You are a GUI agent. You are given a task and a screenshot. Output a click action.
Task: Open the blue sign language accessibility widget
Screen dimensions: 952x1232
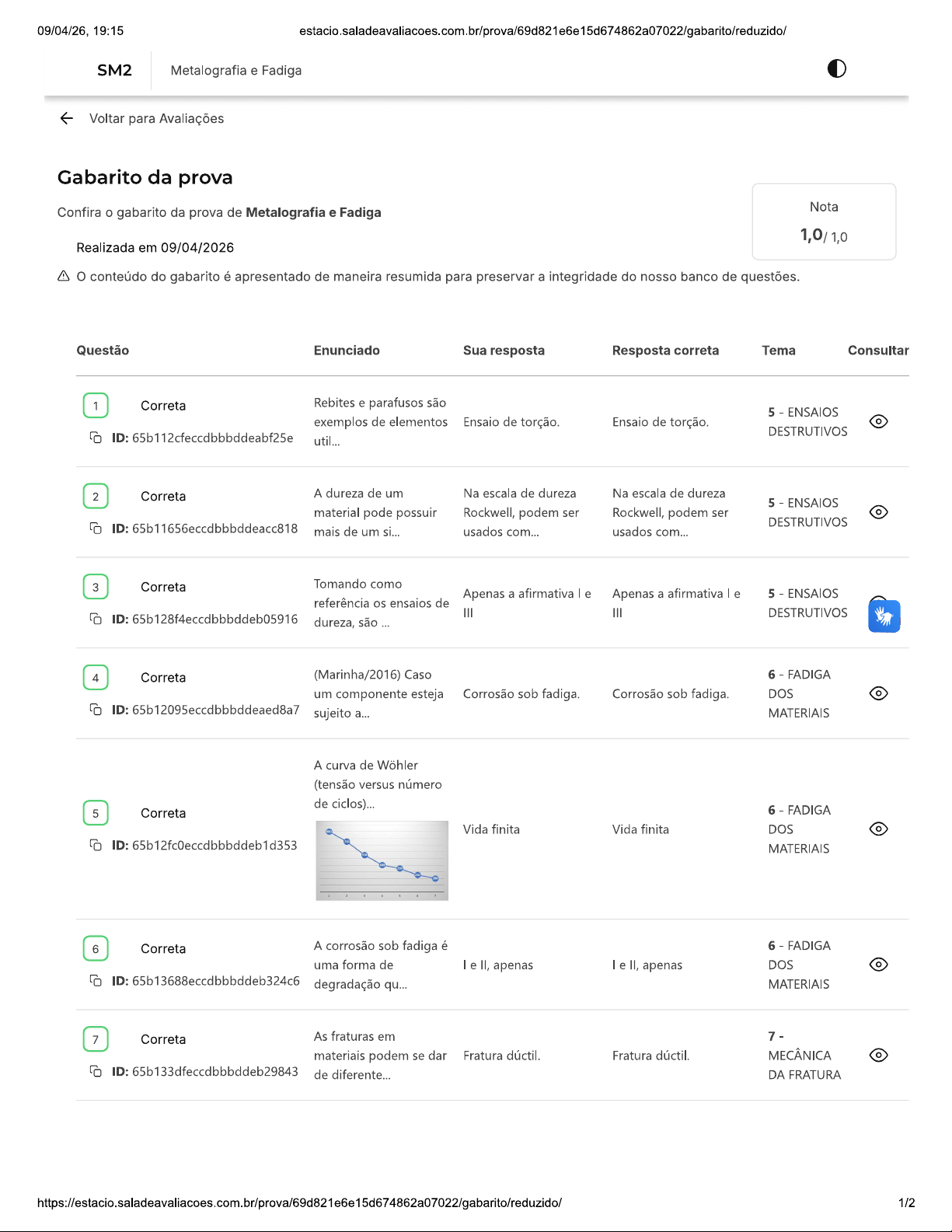click(x=884, y=616)
